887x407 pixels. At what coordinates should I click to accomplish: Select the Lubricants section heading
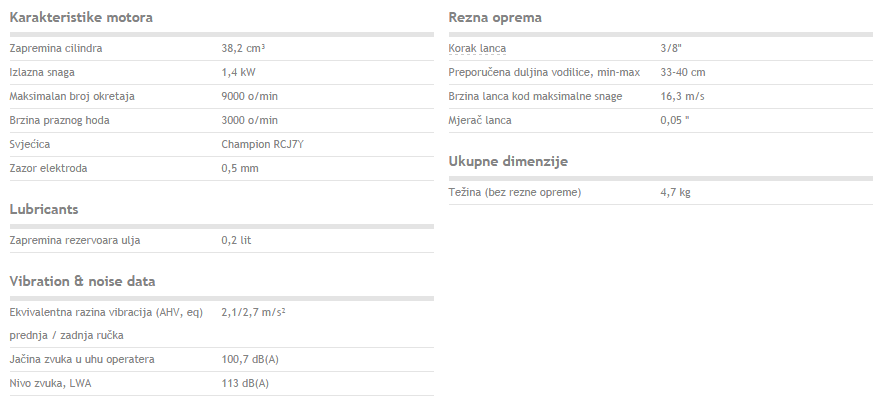point(44,209)
